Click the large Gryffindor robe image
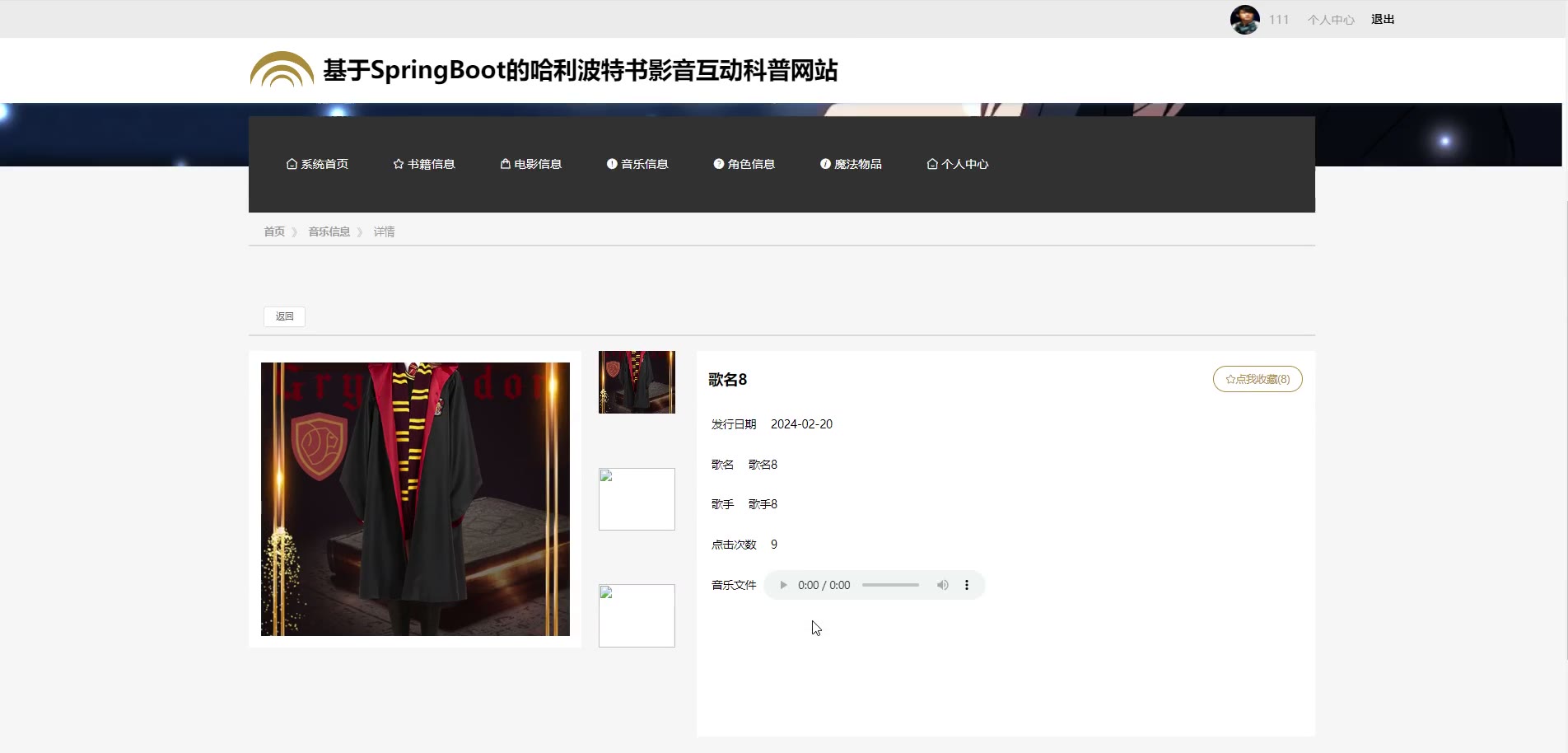Screen dimensions: 1568x753 tap(415, 499)
